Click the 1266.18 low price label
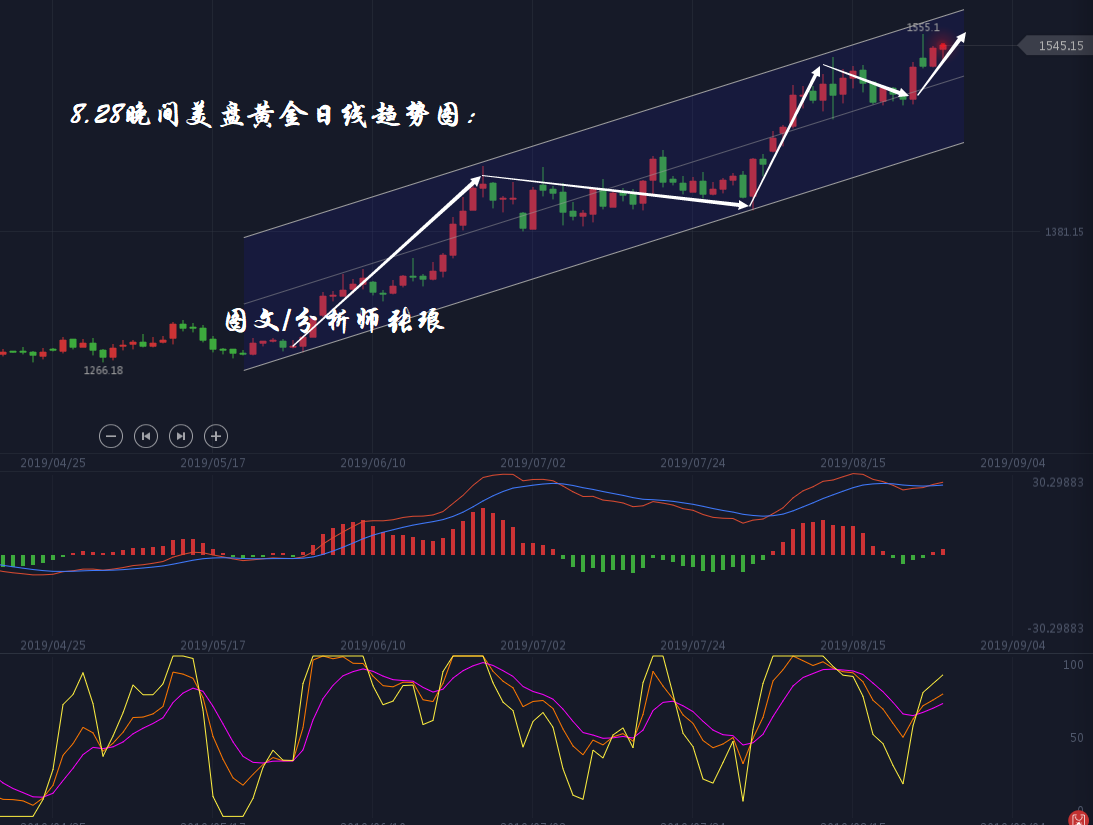 click(x=103, y=371)
